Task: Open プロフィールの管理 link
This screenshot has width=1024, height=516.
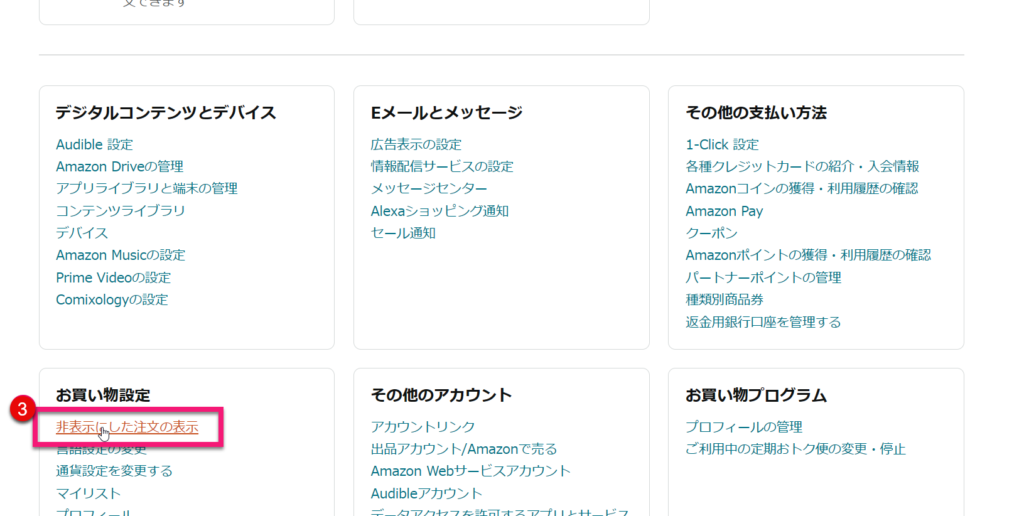Action: click(x=744, y=427)
